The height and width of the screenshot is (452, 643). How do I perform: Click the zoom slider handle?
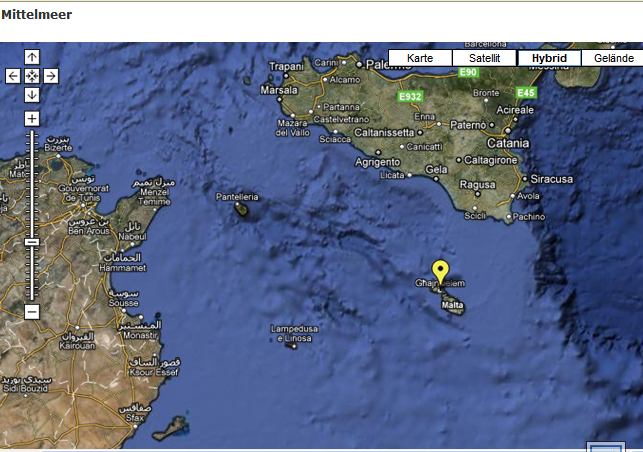coord(32,242)
